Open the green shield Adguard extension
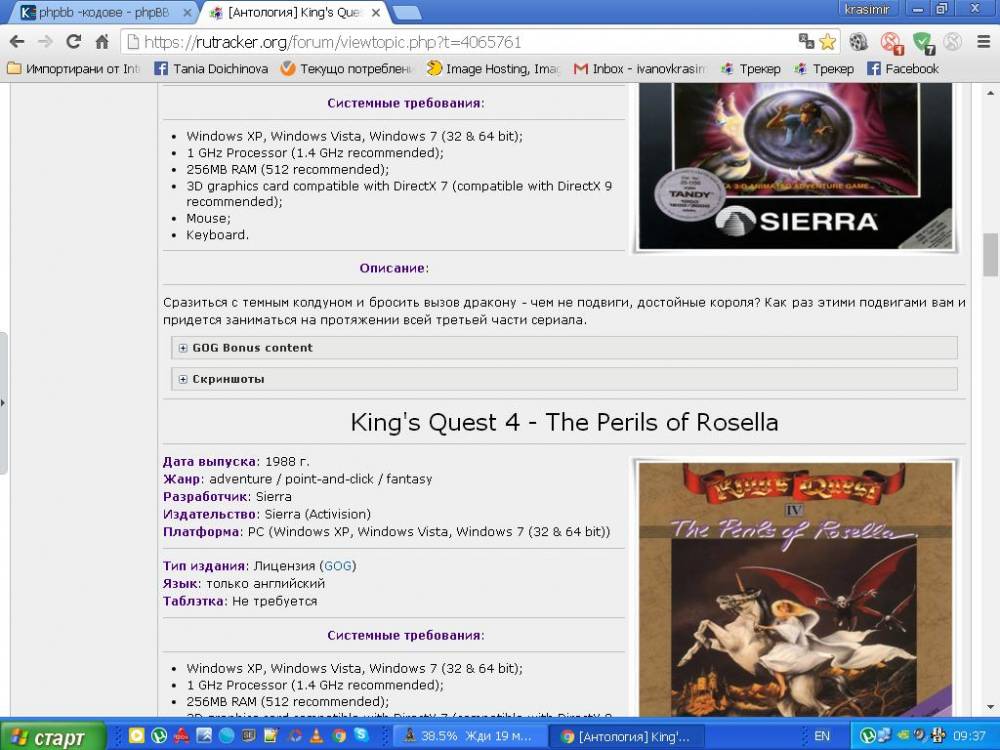The height and width of the screenshot is (750, 1000). (x=922, y=43)
